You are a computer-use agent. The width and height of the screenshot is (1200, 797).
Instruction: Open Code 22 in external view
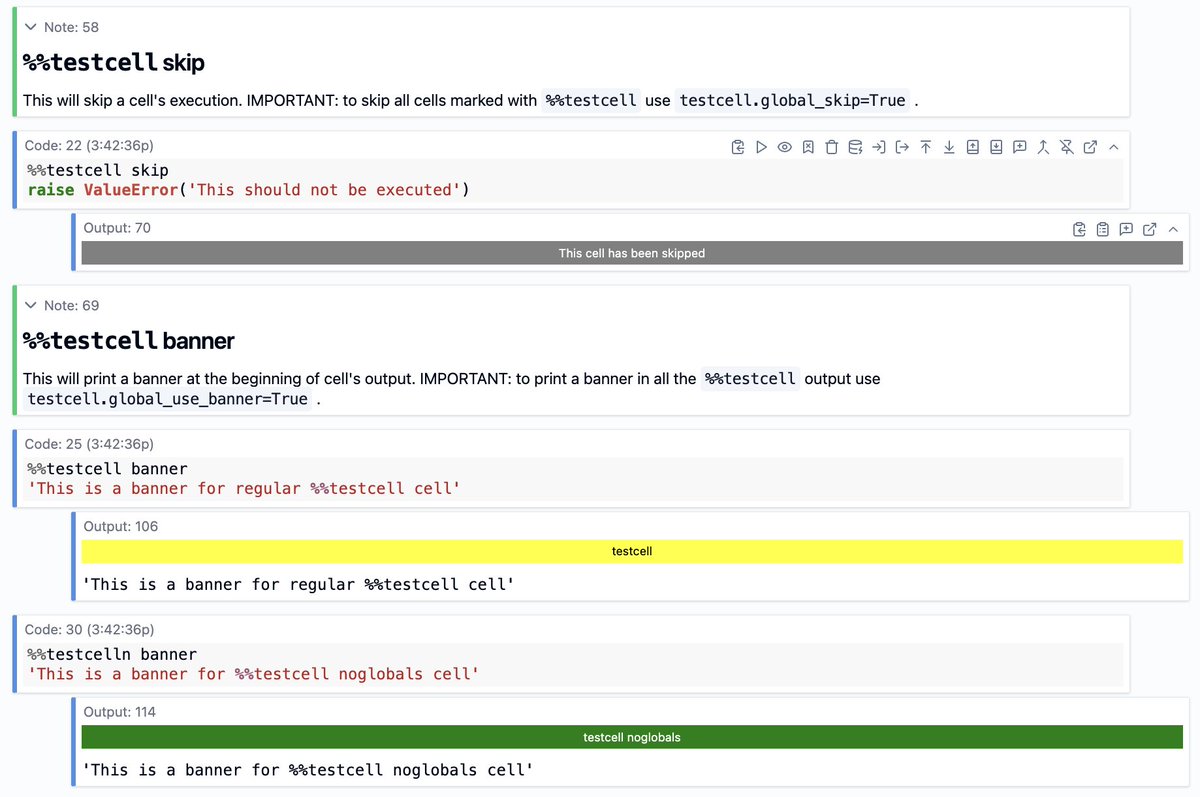(1090, 147)
